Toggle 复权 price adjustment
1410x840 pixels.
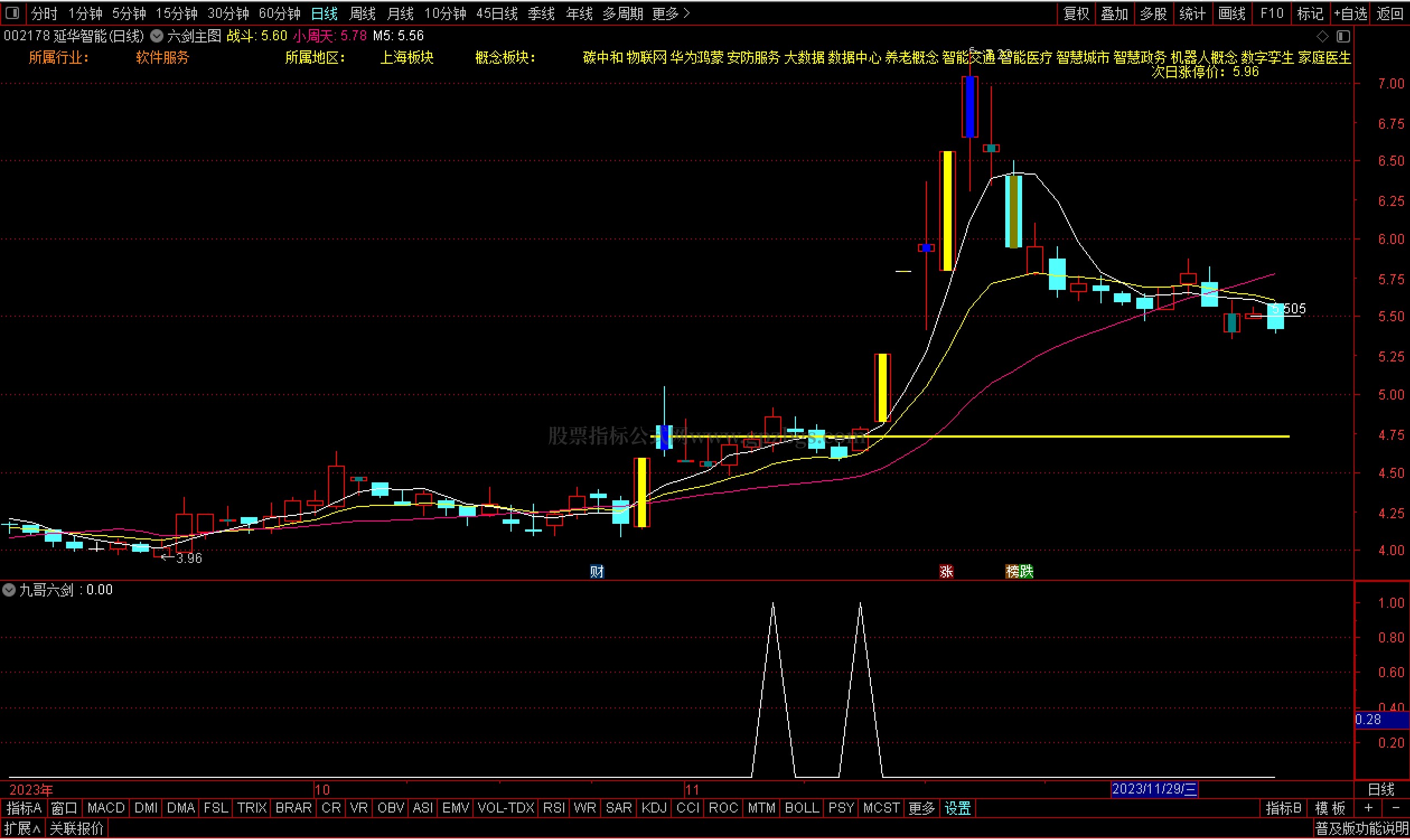coord(1076,13)
